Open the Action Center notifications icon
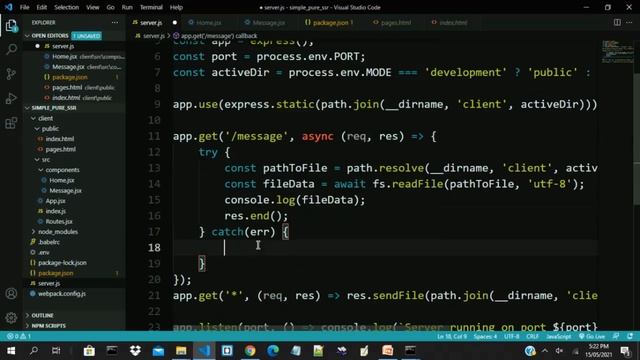The height and width of the screenshot is (360, 640). tap(625, 351)
